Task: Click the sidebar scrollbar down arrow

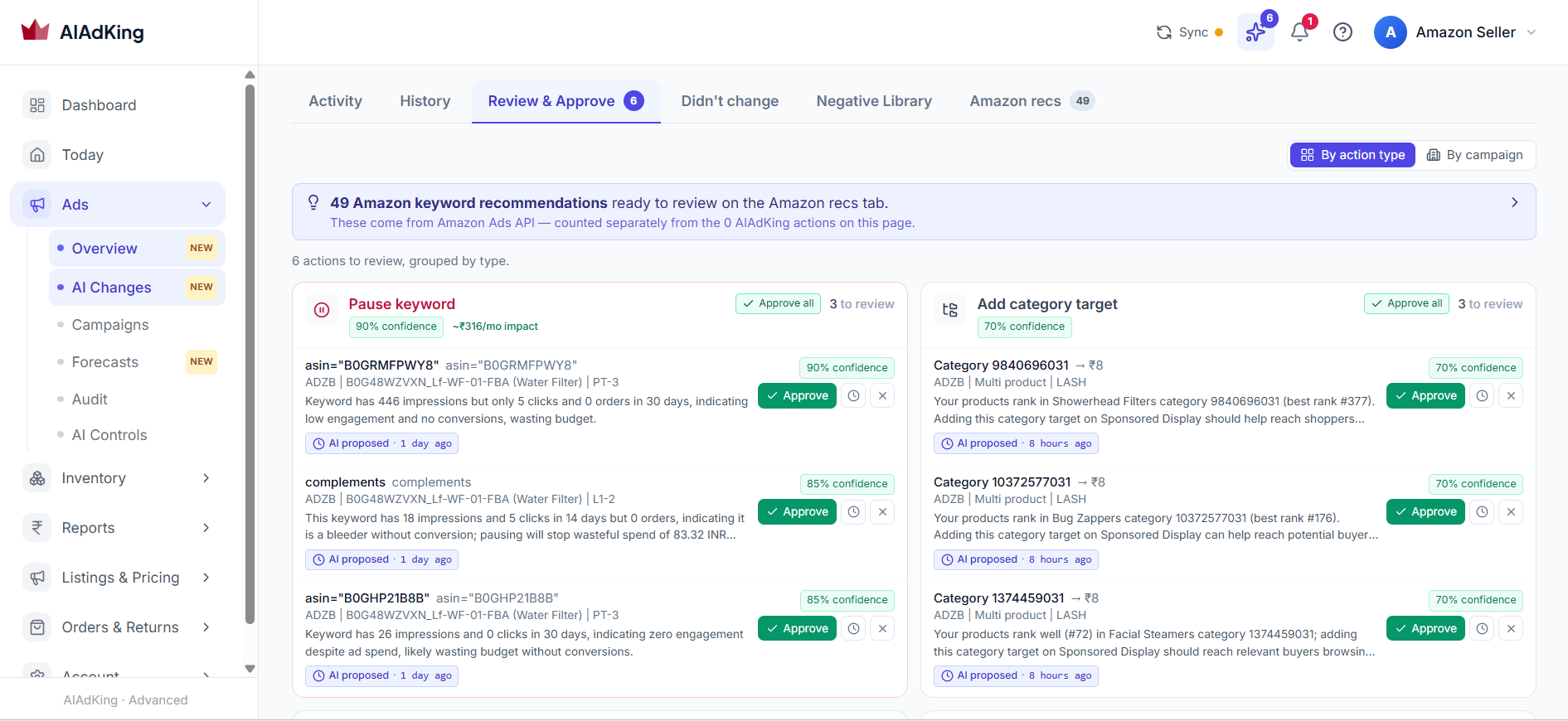Action: [x=250, y=669]
